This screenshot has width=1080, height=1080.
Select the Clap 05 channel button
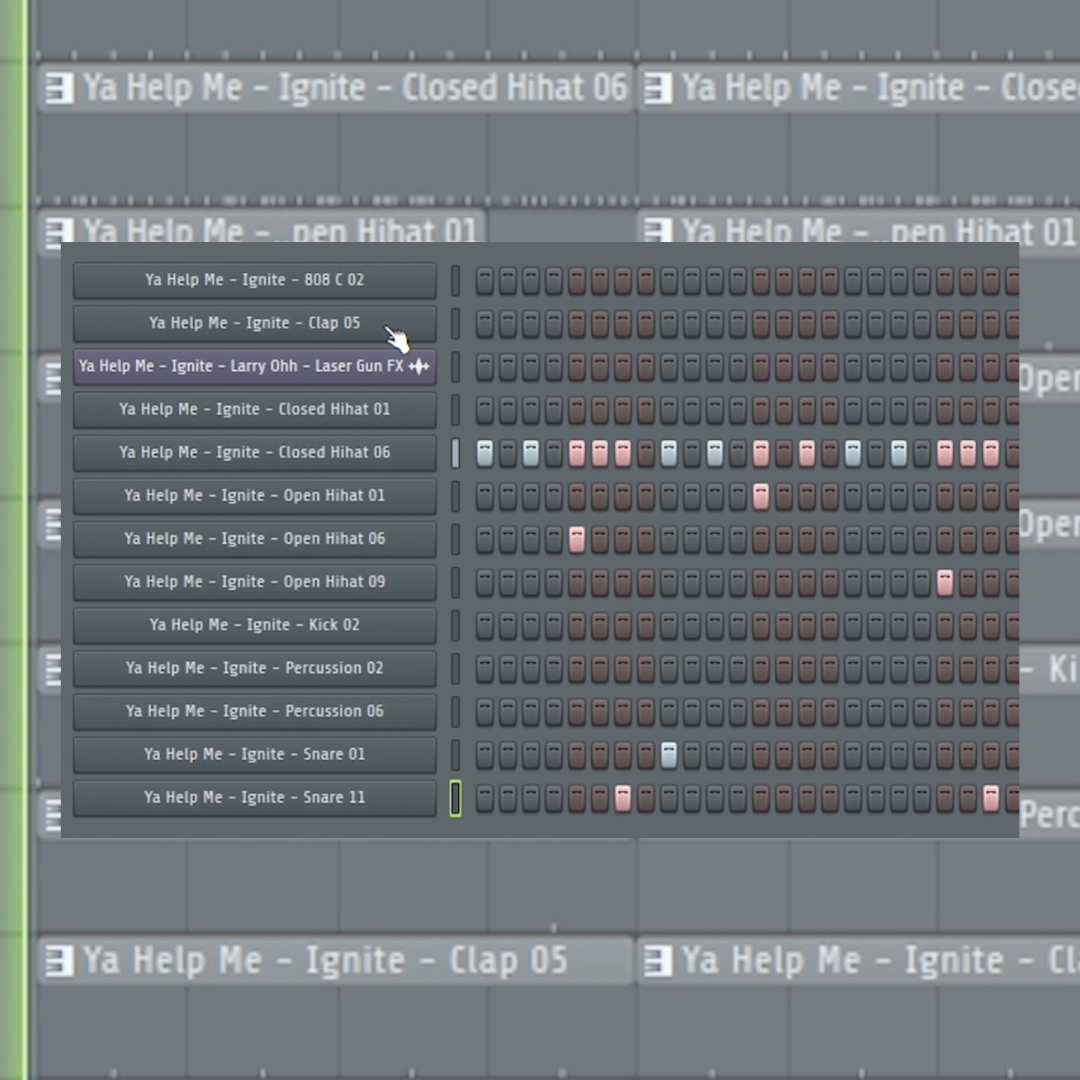pos(254,324)
